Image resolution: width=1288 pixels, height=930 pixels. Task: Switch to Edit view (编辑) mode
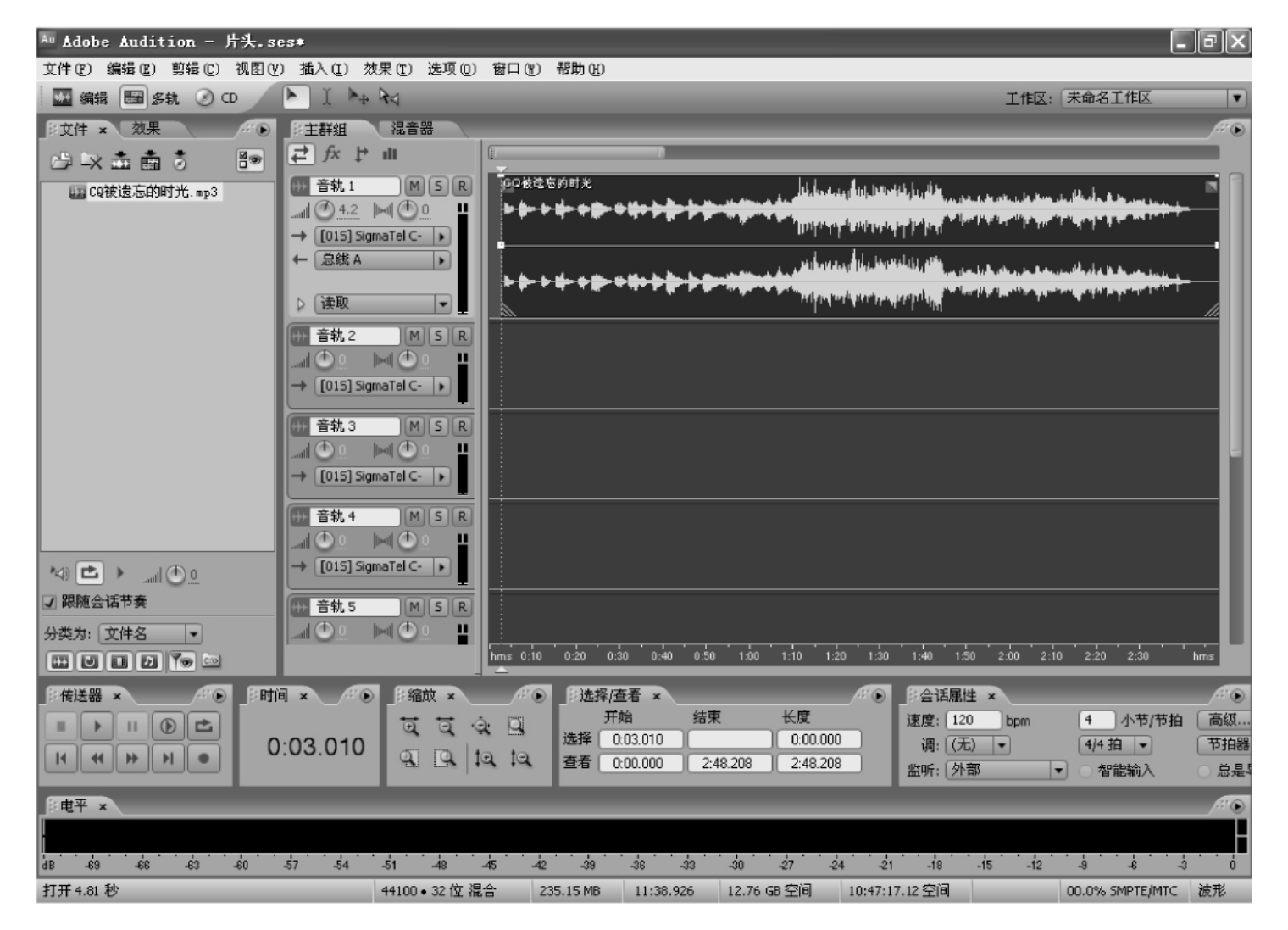click(80, 97)
